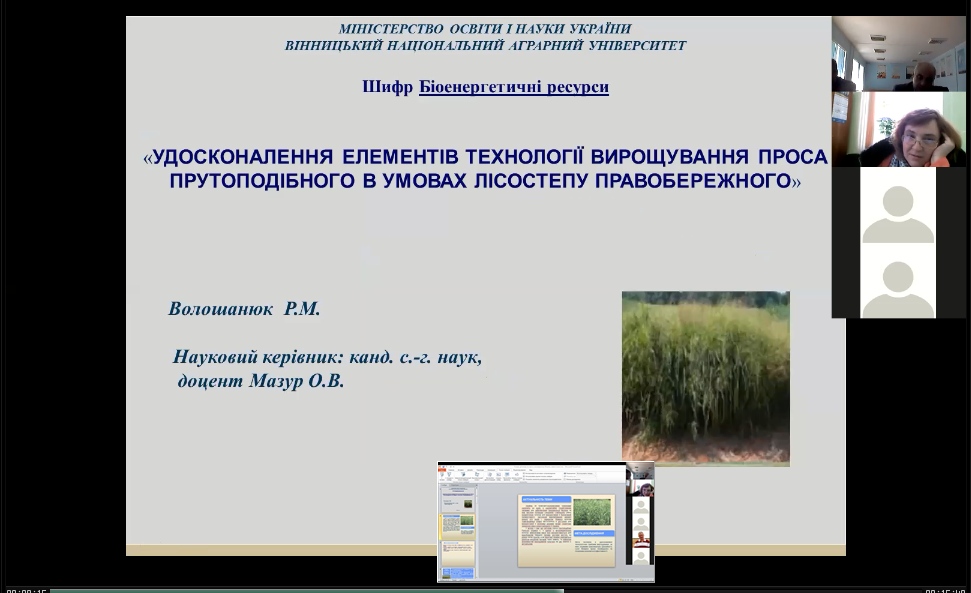Click title line "ПРУТОПОДІБНОГО В УМОВАХ ЛІСОСТЕПУ ПРАВОБЕРЕЖНОГО»"
The width and height of the screenshot is (971, 593).
click(486, 181)
